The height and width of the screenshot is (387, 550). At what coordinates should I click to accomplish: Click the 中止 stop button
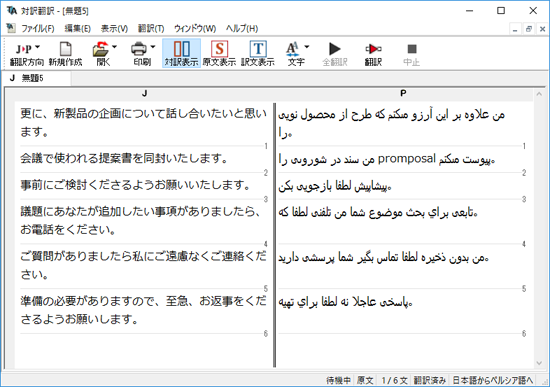(x=411, y=54)
